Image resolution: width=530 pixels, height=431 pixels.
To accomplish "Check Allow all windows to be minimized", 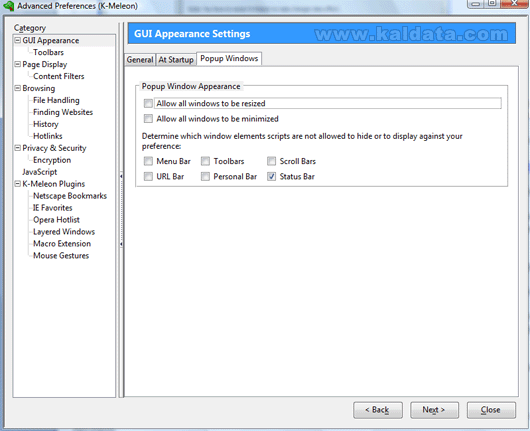I will 148,119.
